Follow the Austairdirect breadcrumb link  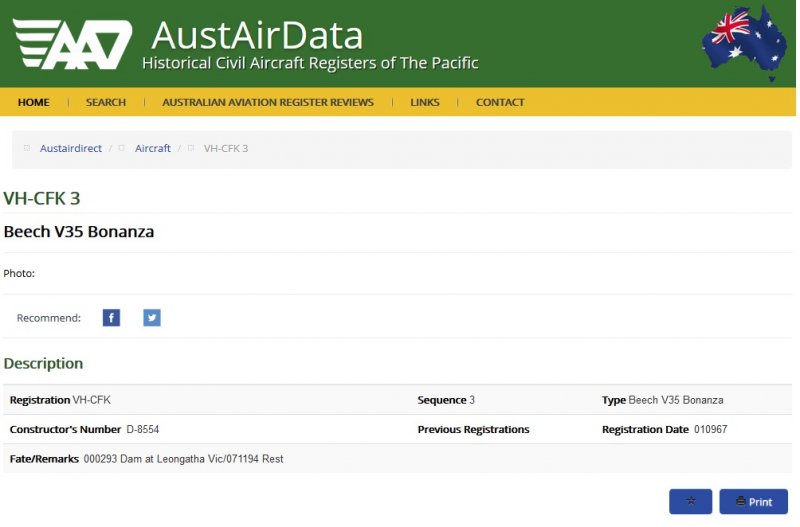(71, 148)
